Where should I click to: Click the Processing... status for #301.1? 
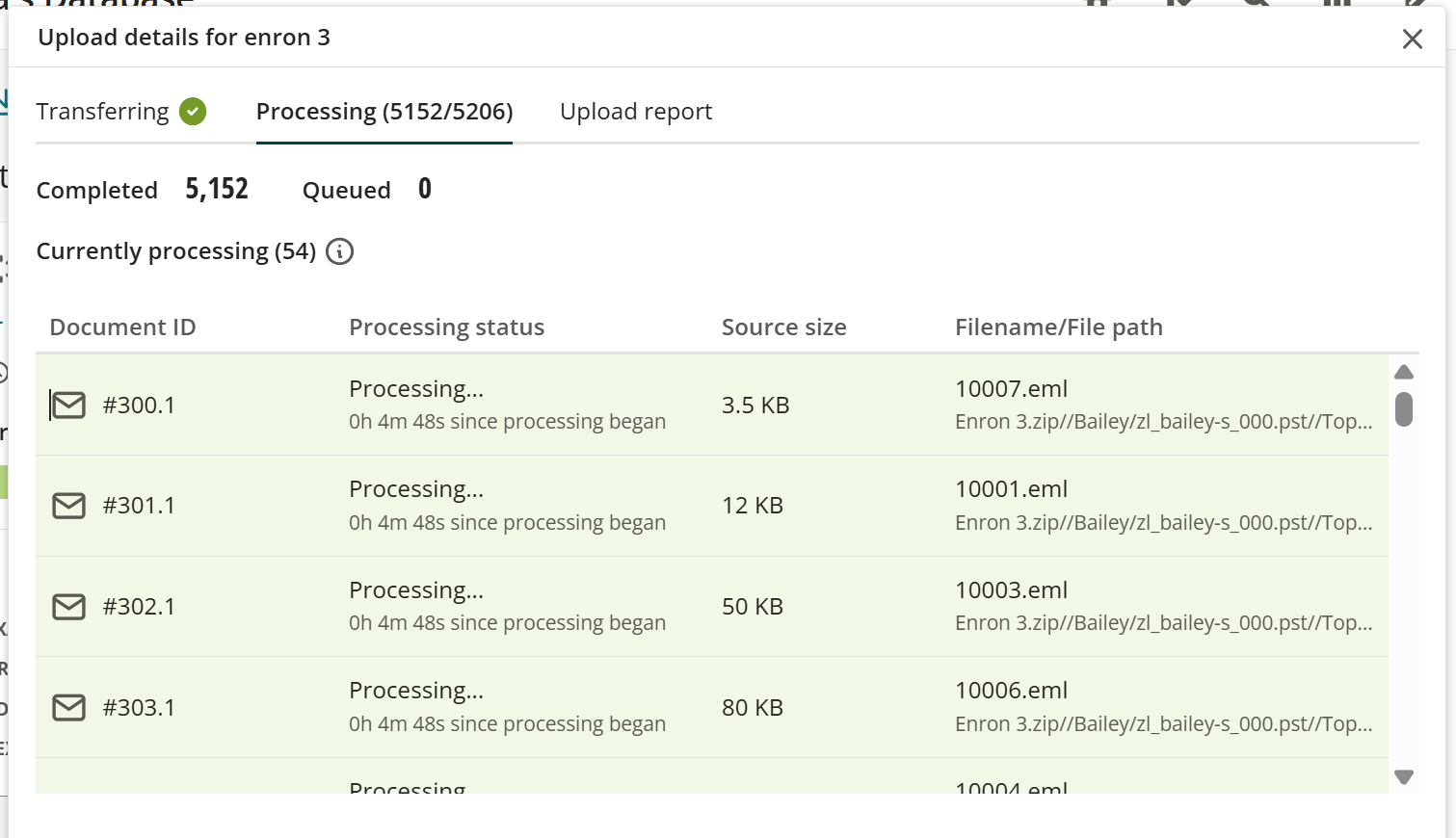tap(416, 489)
